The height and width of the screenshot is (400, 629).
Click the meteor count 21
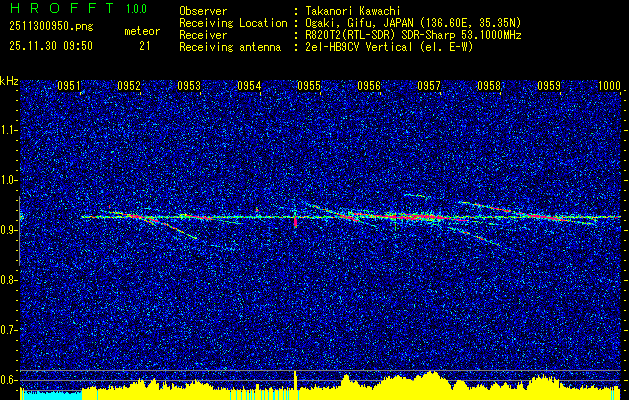[x=145, y=46]
